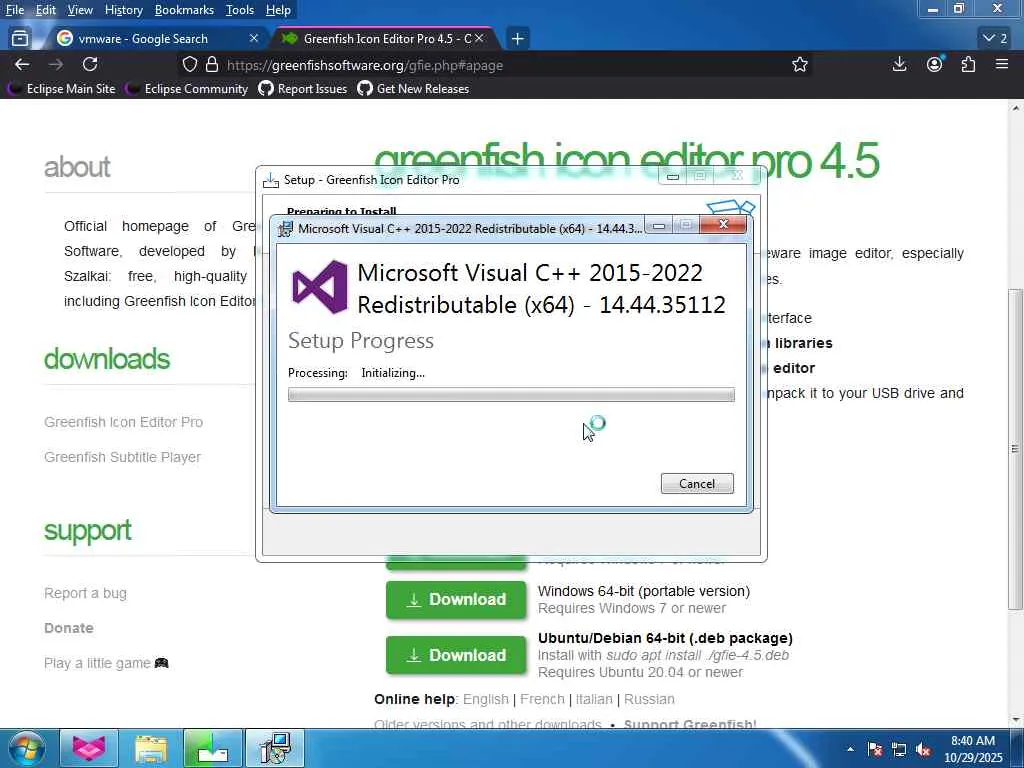Show hidden system tray icons
This screenshot has height=768, width=1024.
point(850,749)
